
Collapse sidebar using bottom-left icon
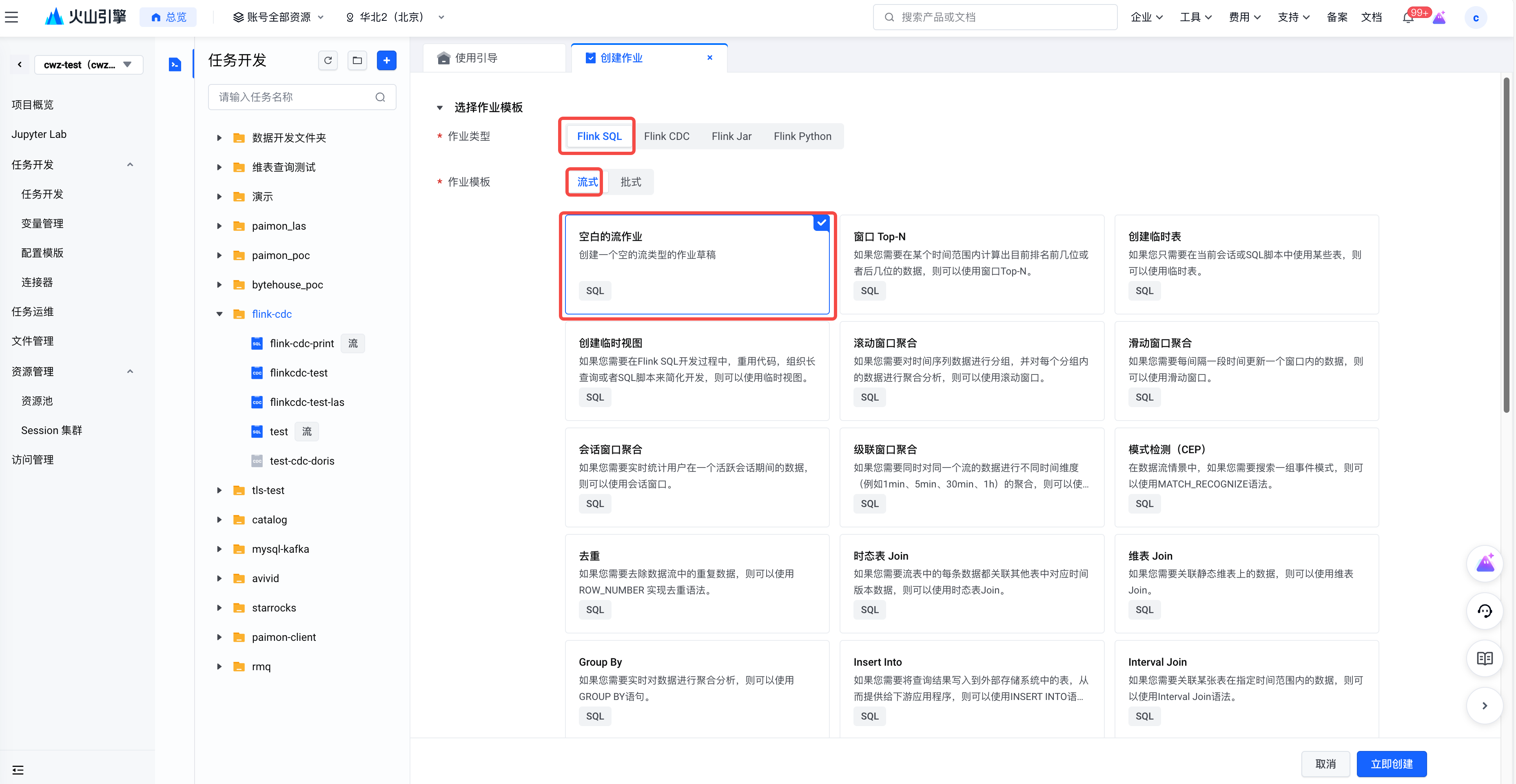18,770
